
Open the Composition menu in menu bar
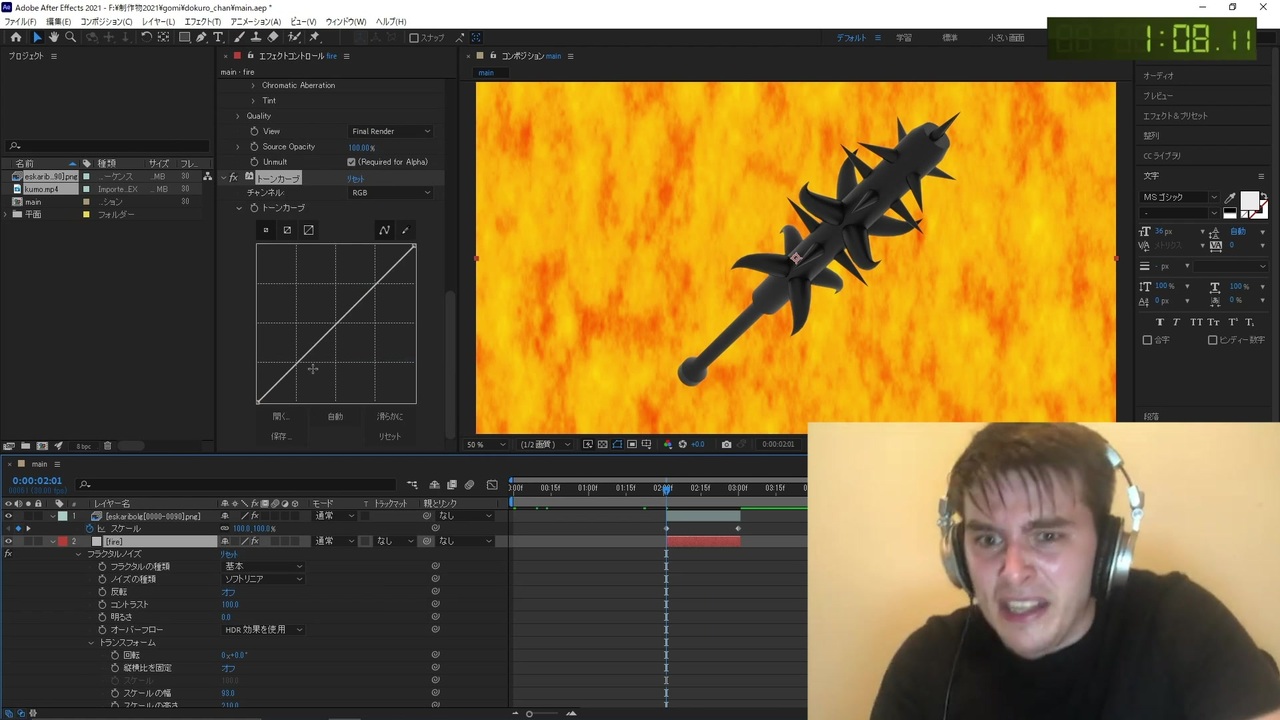coord(106,21)
